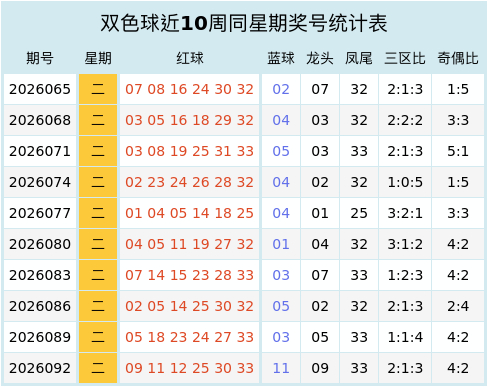Click the 奇偶比 column header

(458, 58)
